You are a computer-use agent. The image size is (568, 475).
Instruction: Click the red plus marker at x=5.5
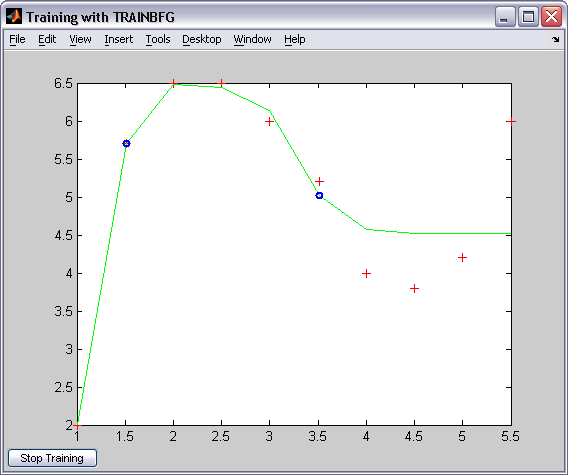(x=511, y=121)
